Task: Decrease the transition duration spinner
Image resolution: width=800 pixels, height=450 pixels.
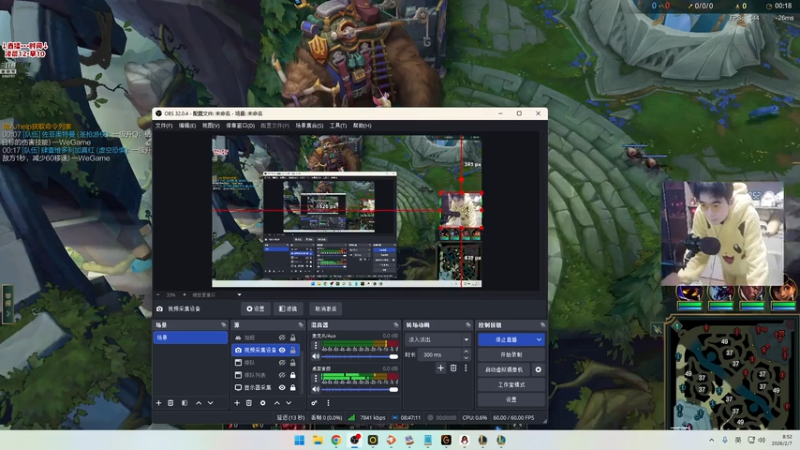Action: pos(466,357)
